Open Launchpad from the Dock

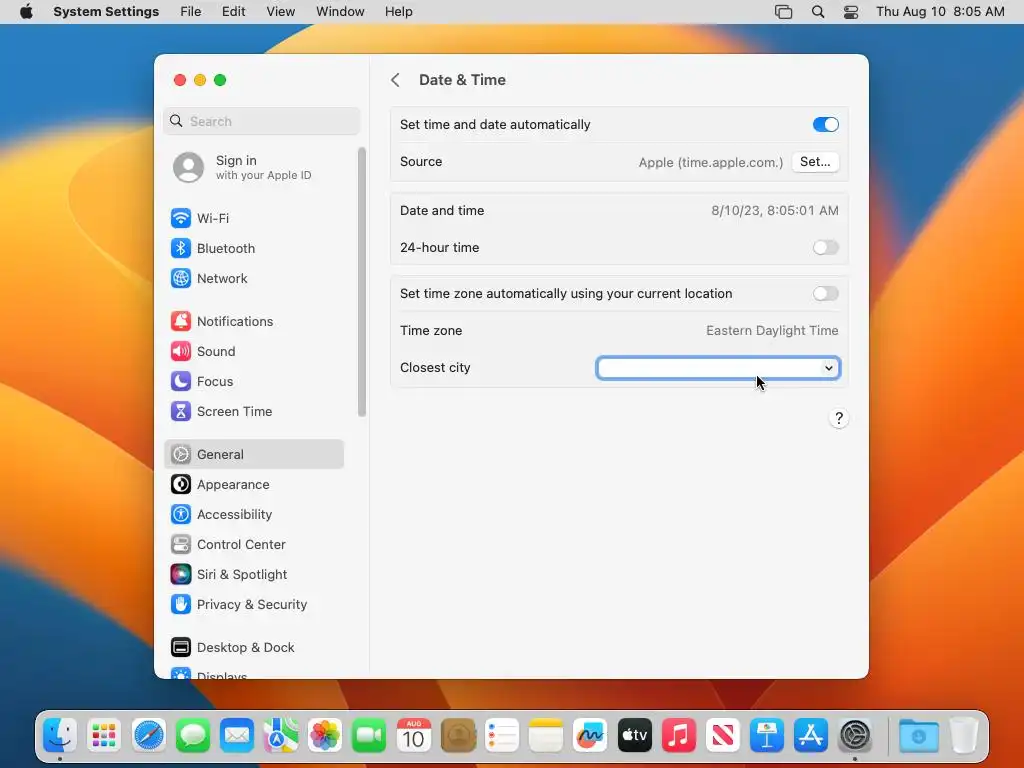[x=104, y=737]
